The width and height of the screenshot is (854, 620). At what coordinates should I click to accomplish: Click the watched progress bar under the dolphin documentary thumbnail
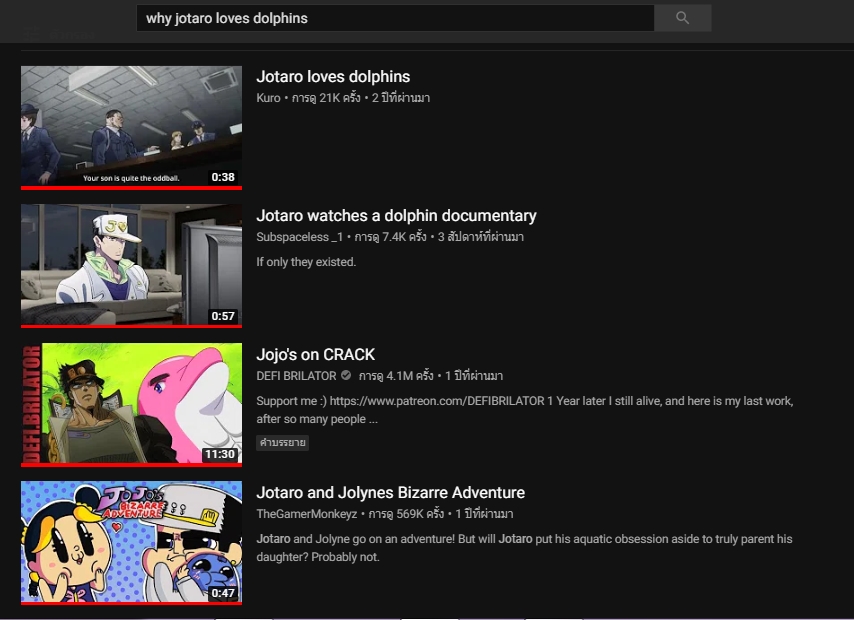(131, 326)
